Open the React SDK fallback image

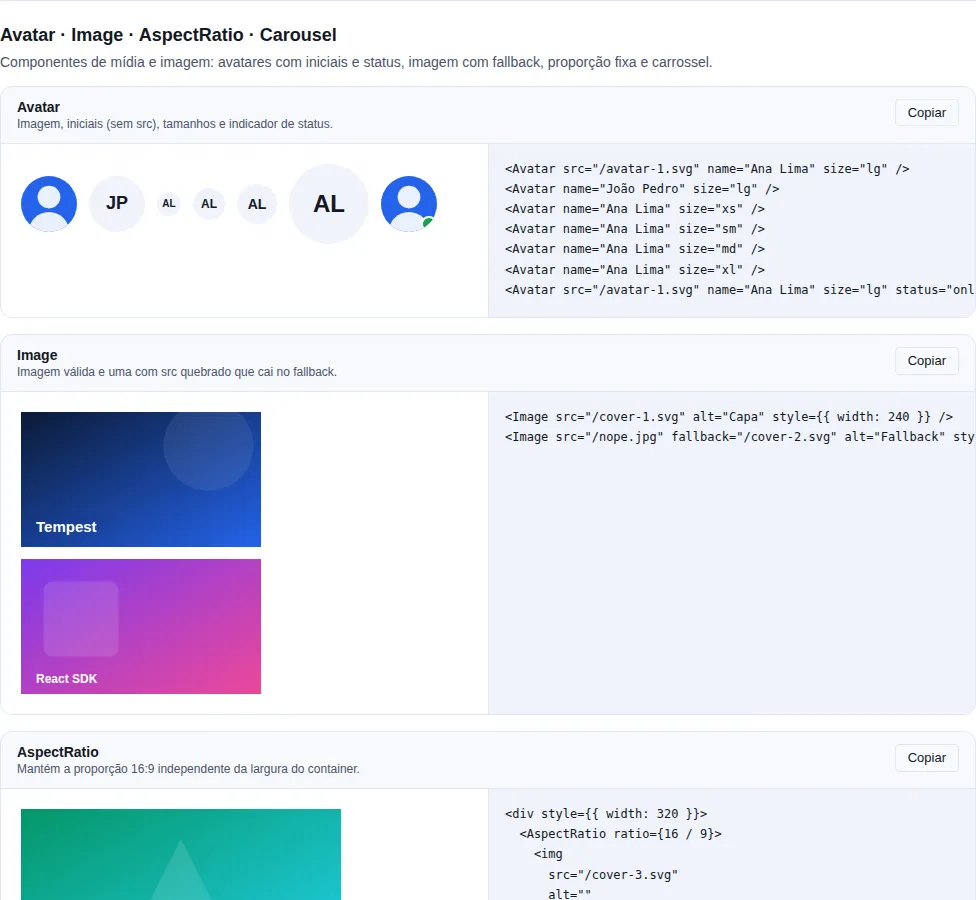[x=141, y=626]
